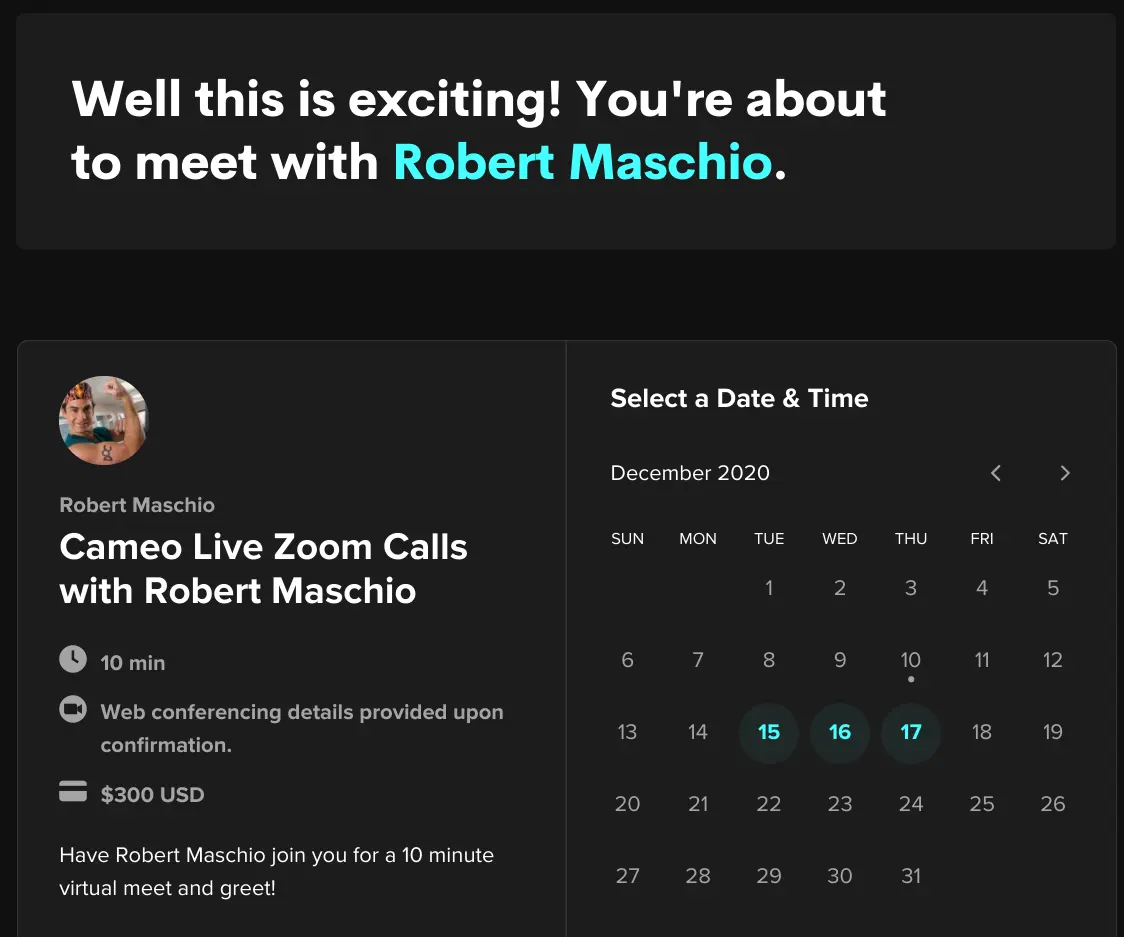The image size is (1124, 937).
Task: Select December 15 on the calendar
Action: pyautogui.click(x=768, y=732)
